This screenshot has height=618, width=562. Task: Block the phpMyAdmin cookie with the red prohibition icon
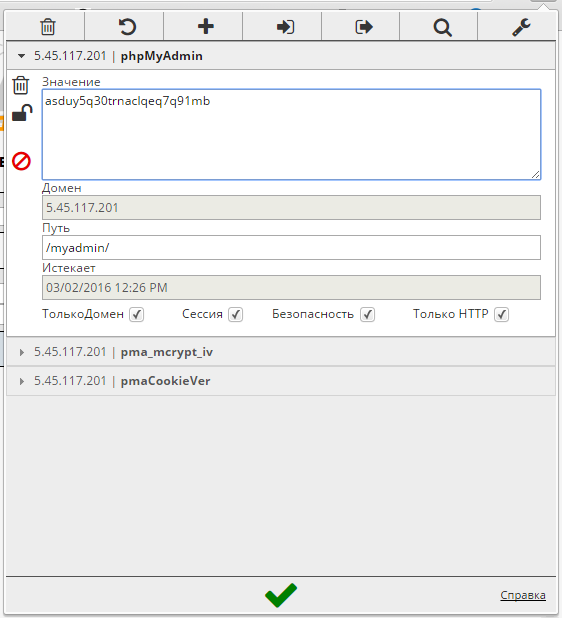tap(21, 161)
